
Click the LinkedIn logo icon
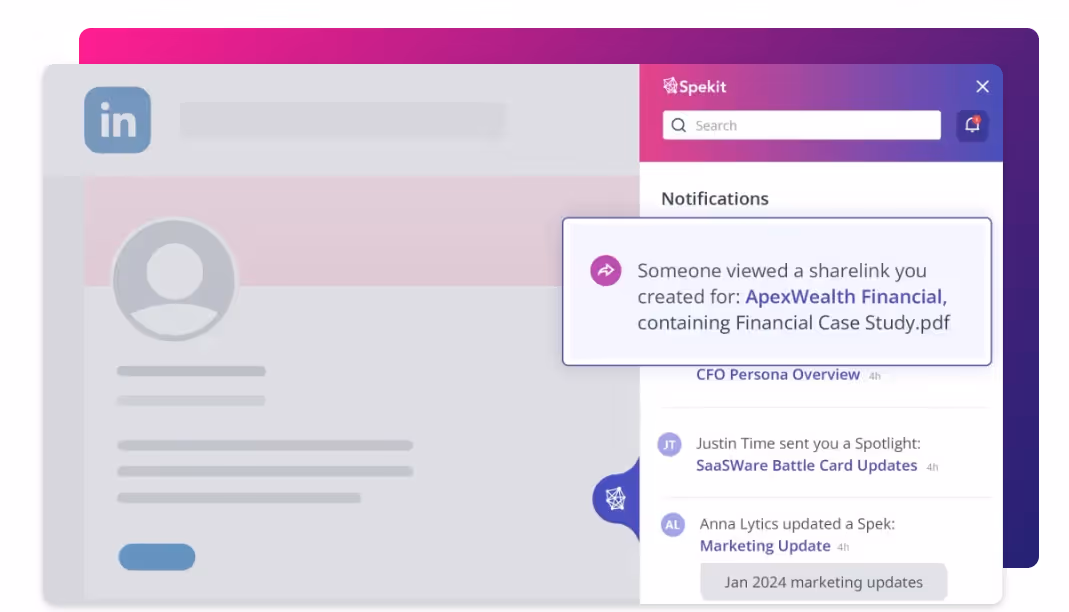117,120
